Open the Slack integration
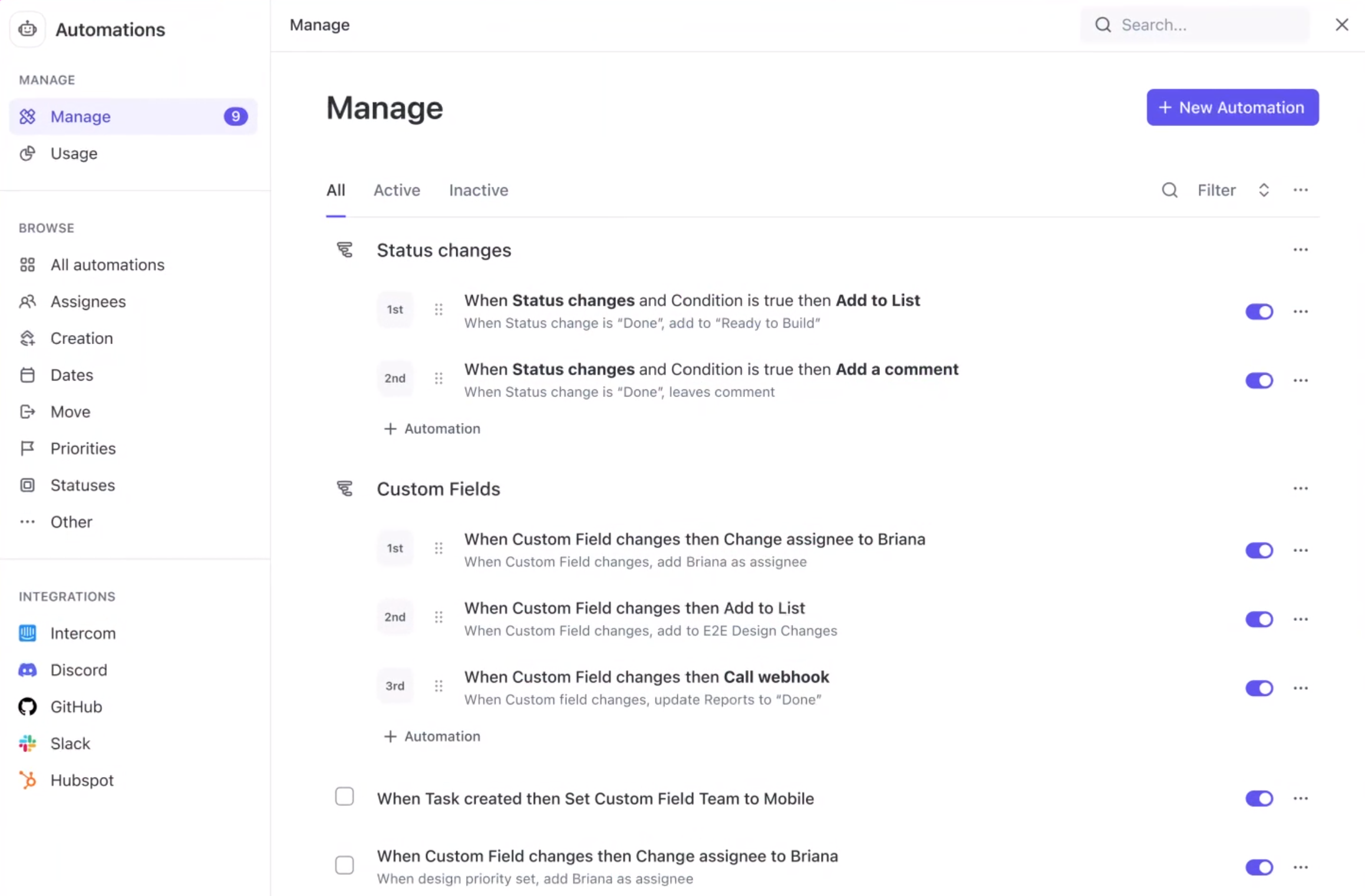The width and height of the screenshot is (1365, 896). 70,743
